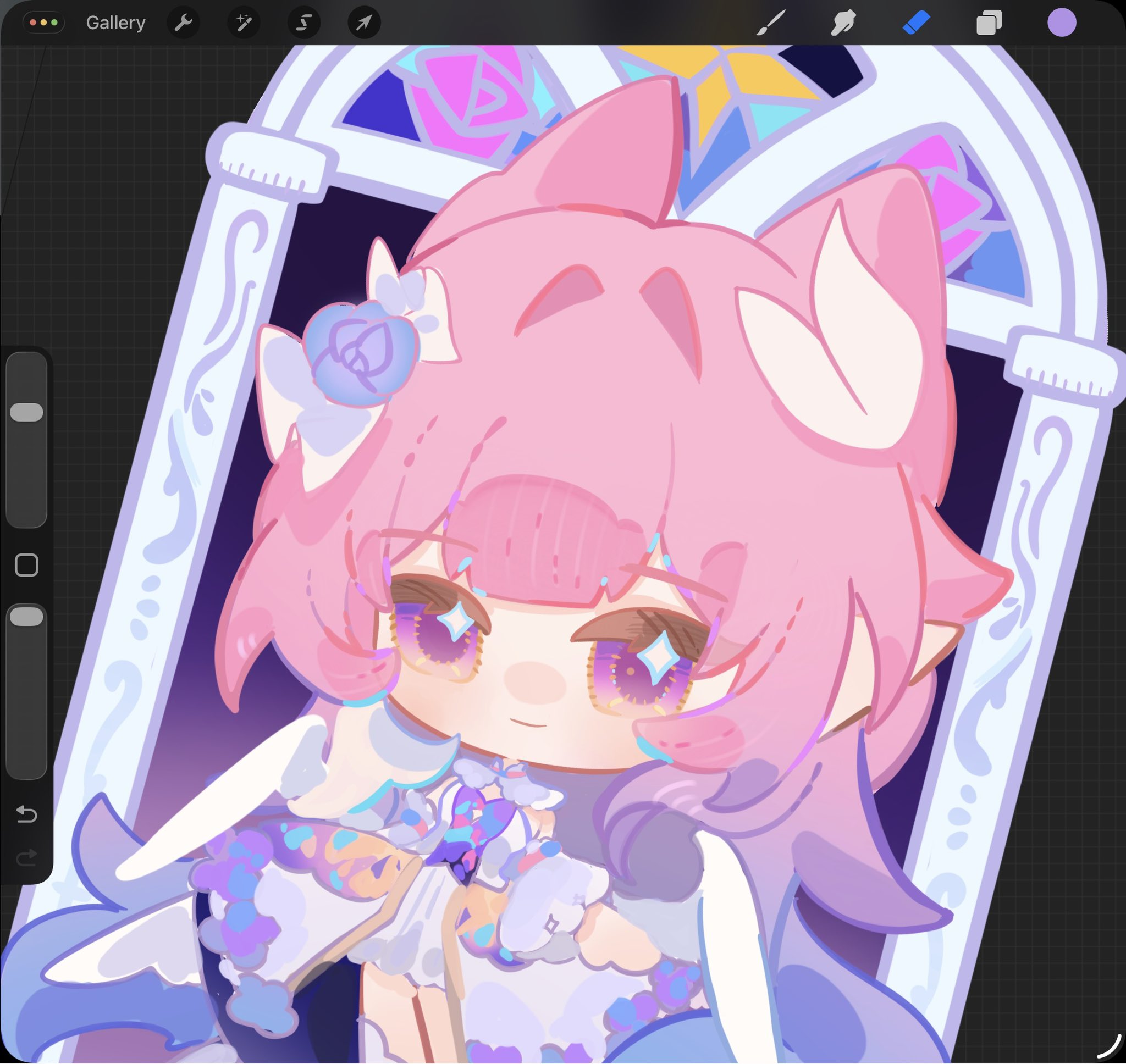Screen dimensions: 1126x1064
Task: Select the Smudge finger tool
Action: tap(843, 23)
